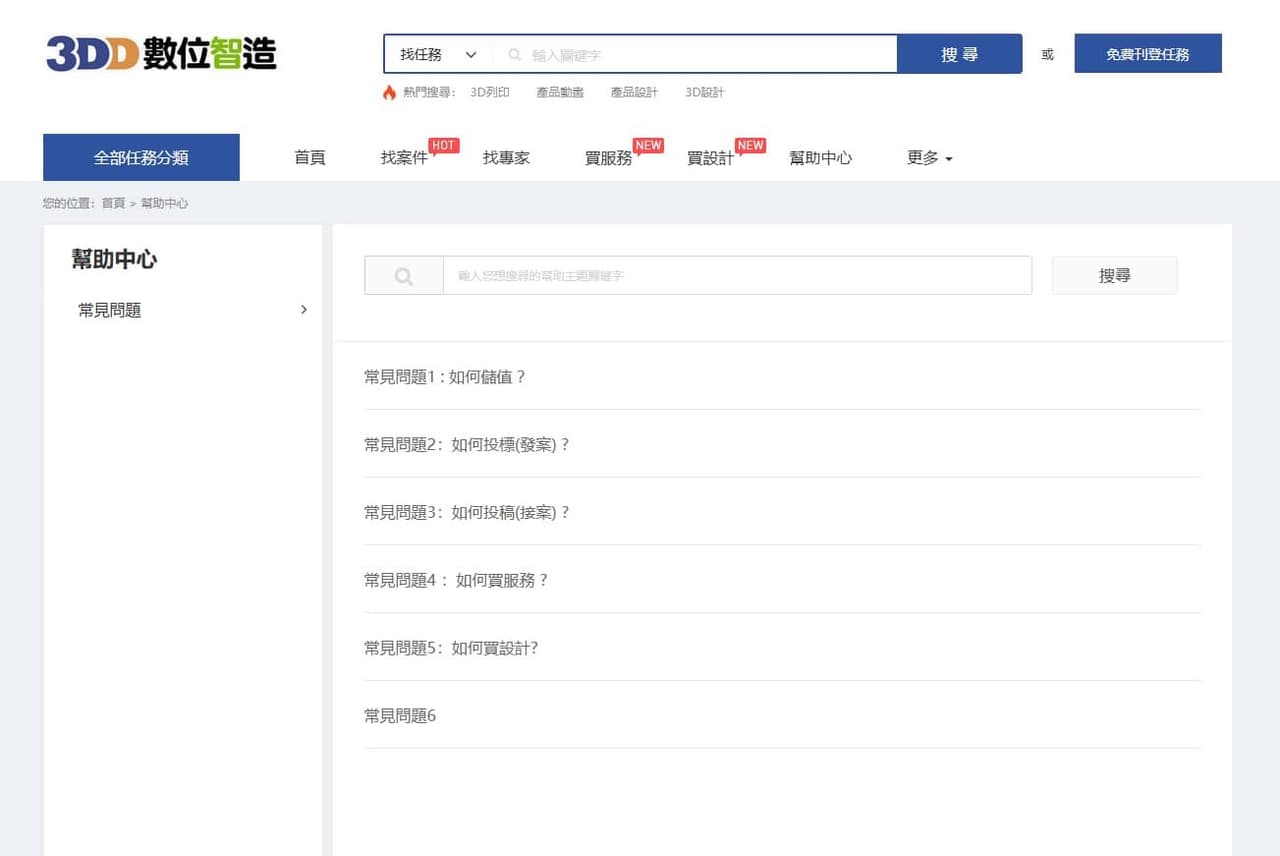Click the NEW badge on 買服務
This screenshot has height=856, width=1280.
pyautogui.click(x=648, y=145)
